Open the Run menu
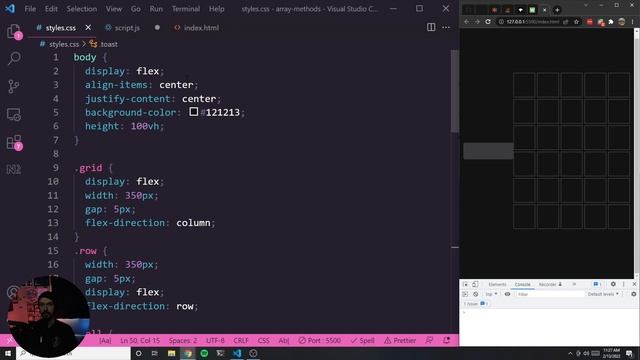This screenshot has width=640, height=360. point(156,9)
